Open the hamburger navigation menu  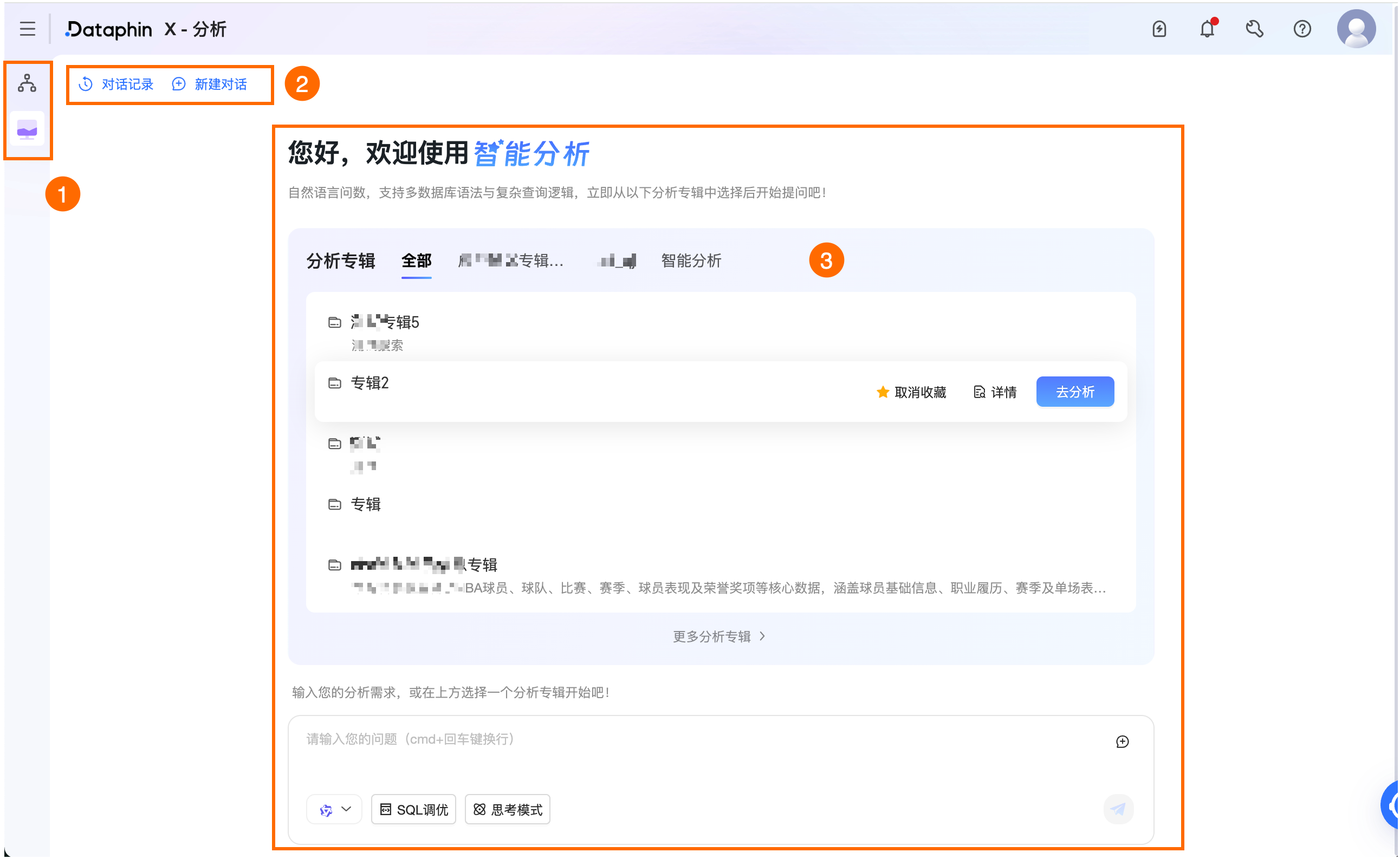point(27,29)
